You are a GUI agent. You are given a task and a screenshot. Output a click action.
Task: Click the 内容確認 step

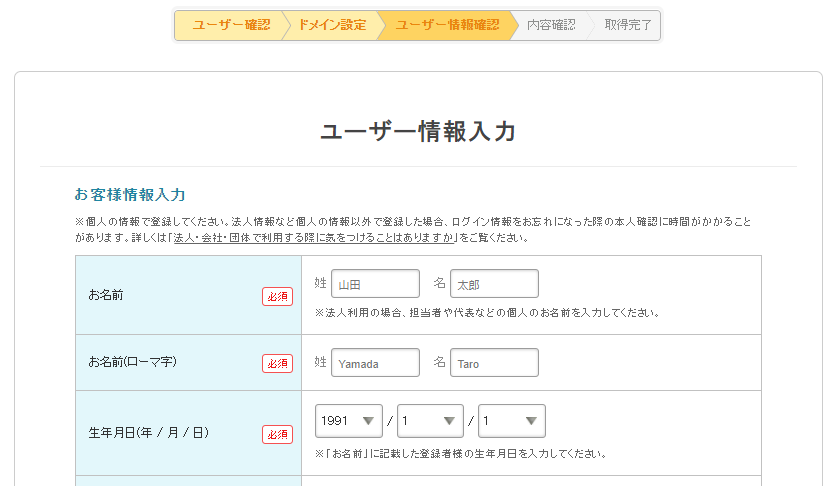(551, 25)
